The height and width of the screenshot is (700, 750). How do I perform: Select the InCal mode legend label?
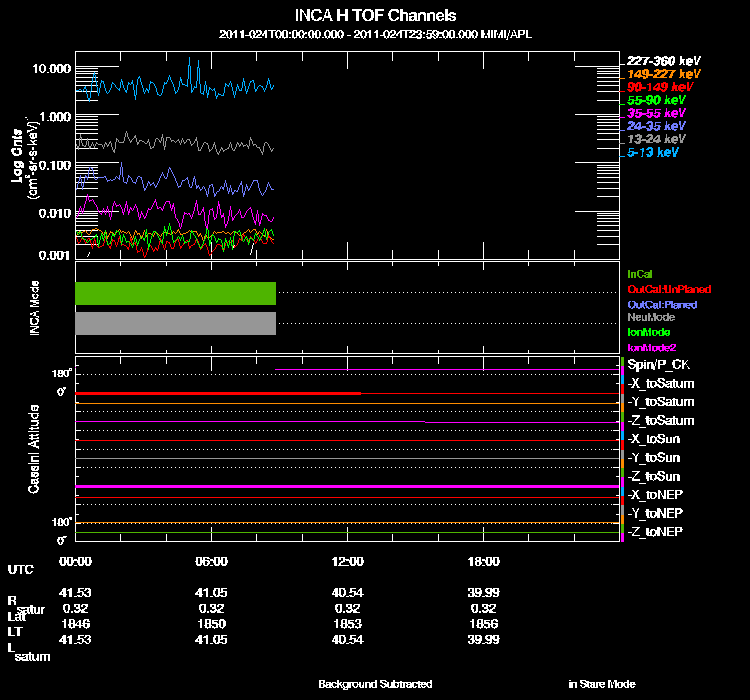[640, 273]
